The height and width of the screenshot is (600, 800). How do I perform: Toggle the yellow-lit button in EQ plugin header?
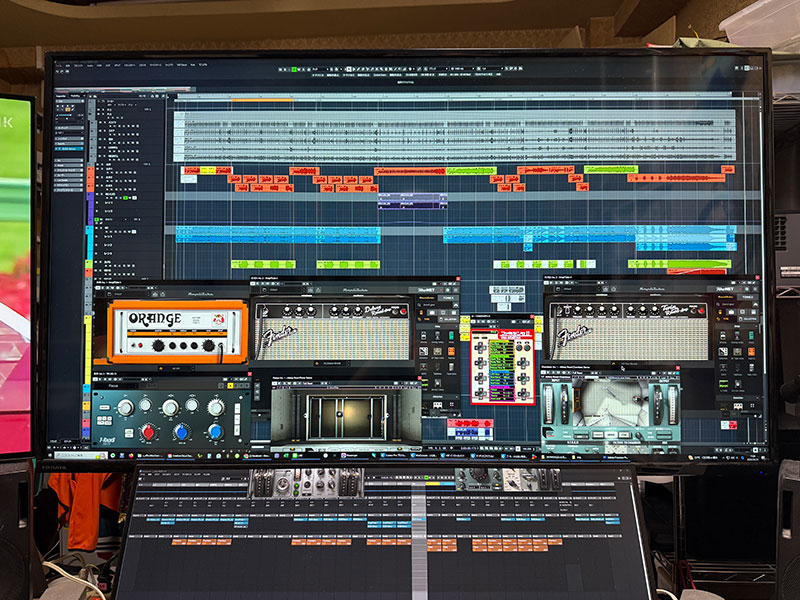coord(230,386)
